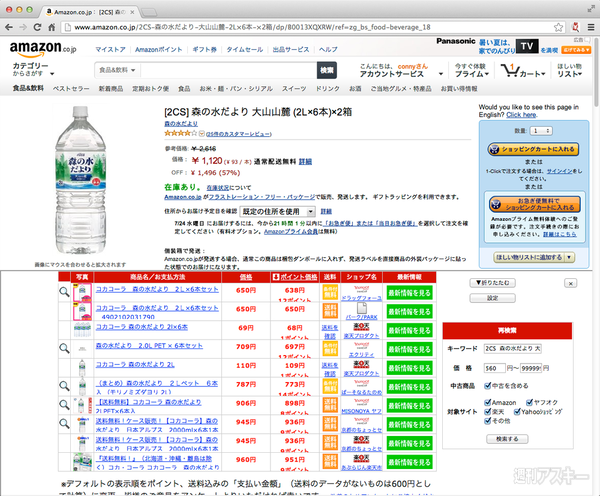Image resolution: width=600 pixels, height=496 pixels.
Task: Open the Amazonポイント nav link
Action: 158,49
